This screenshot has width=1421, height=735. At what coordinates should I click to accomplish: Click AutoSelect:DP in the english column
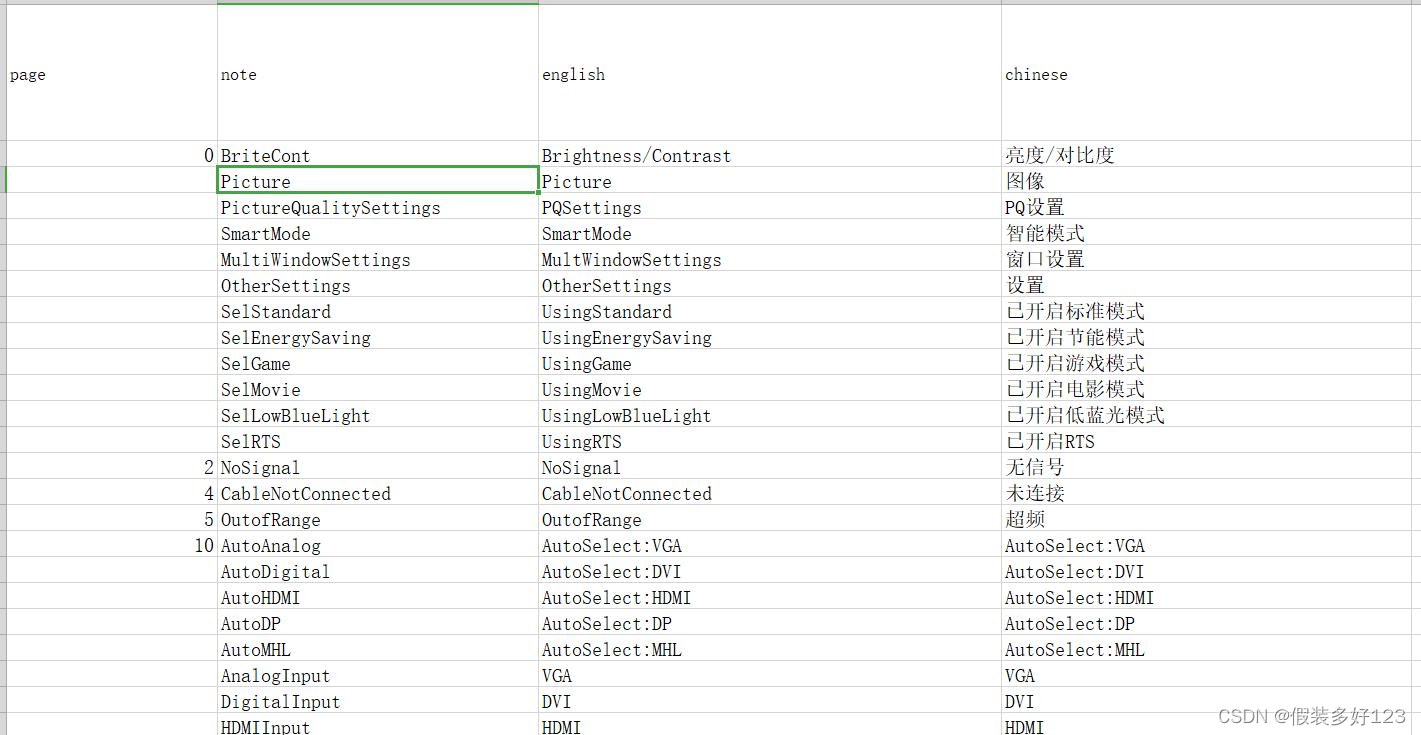click(x=770, y=623)
